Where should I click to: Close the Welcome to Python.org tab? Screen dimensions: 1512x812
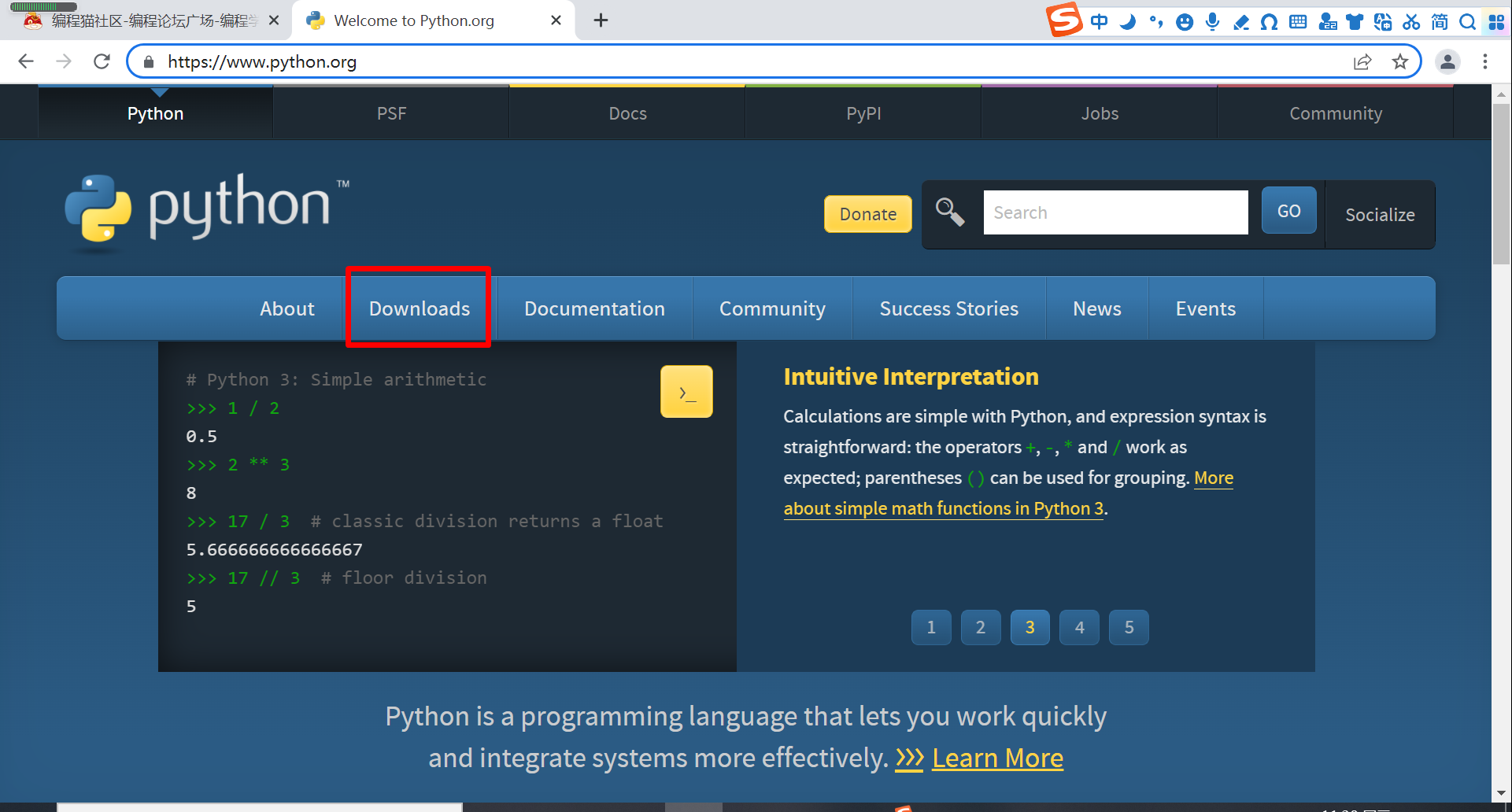click(556, 20)
